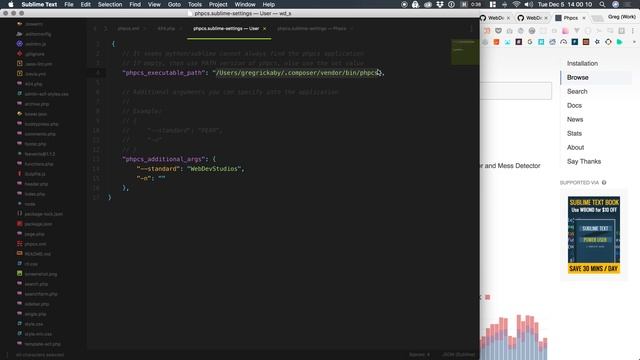Open functions.php in the sidebar
This screenshot has width=640, height=360.
point(39,164)
